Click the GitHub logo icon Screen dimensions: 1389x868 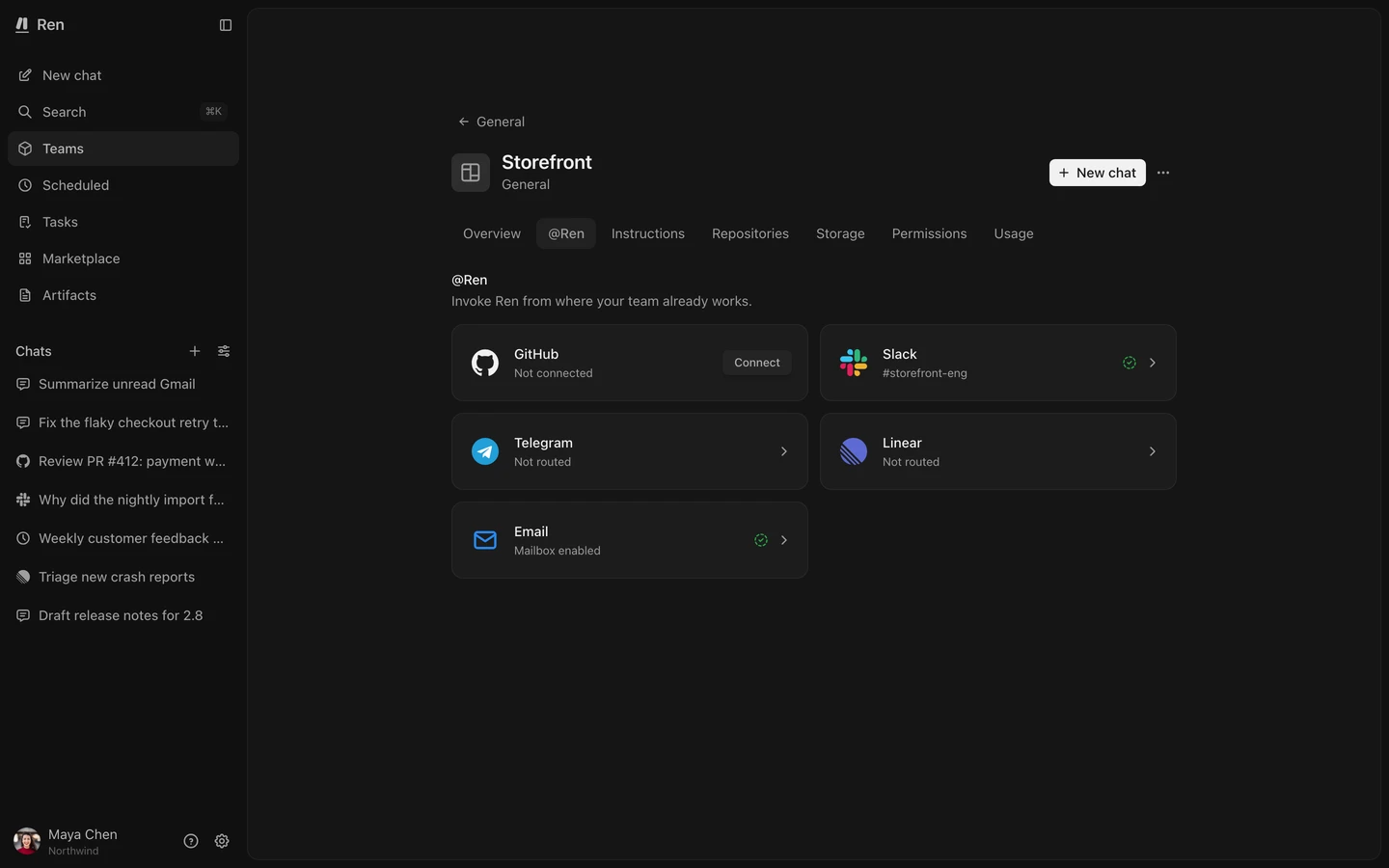pos(485,363)
